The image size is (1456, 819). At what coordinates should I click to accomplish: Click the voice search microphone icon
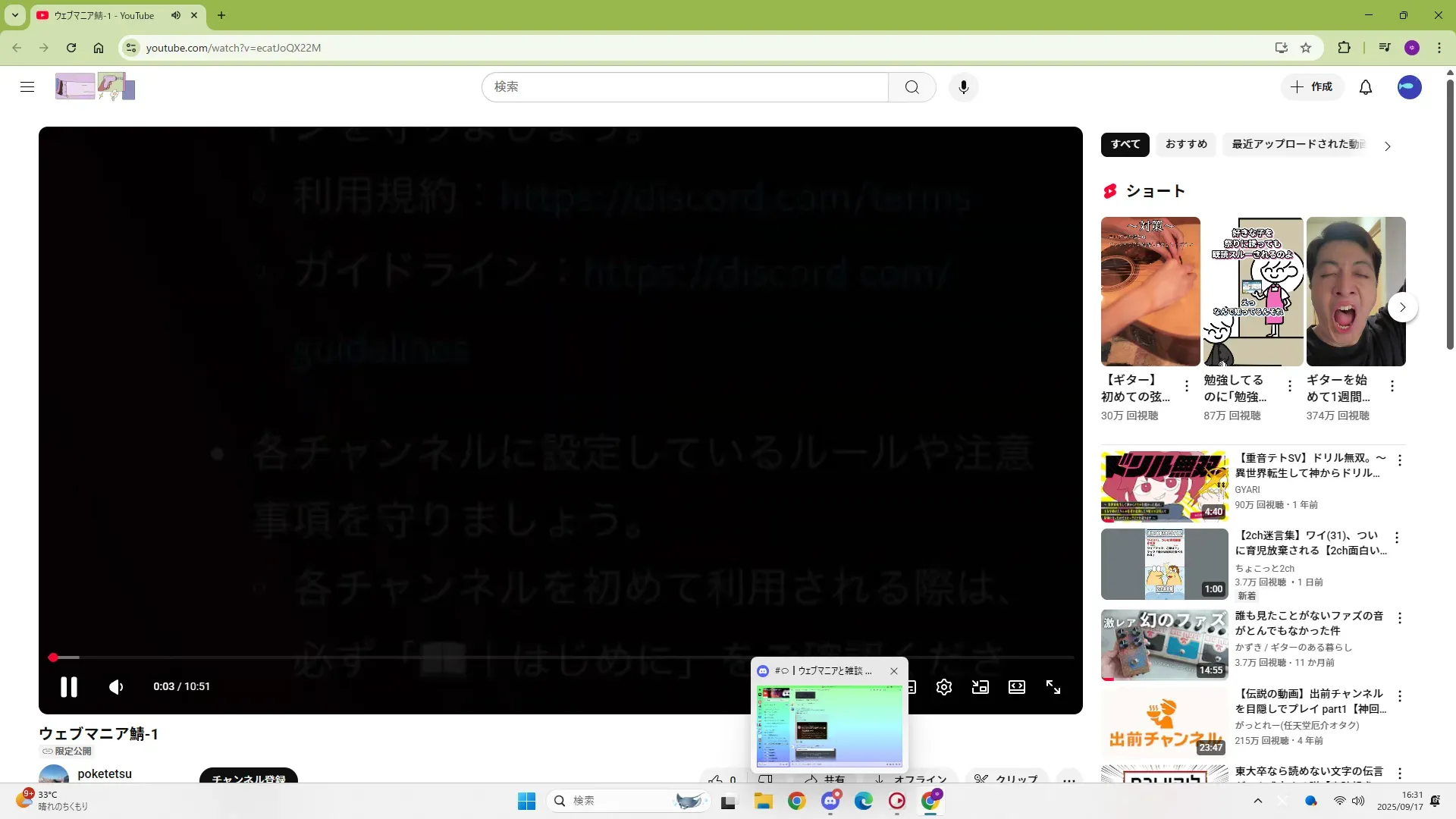click(x=963, y=87)
